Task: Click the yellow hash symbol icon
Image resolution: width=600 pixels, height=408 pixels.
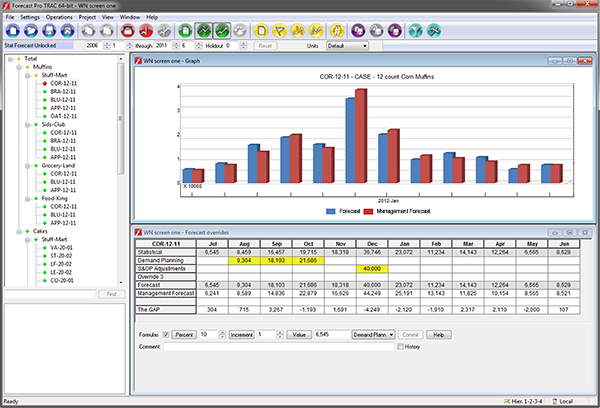Action: click(337, 31)
